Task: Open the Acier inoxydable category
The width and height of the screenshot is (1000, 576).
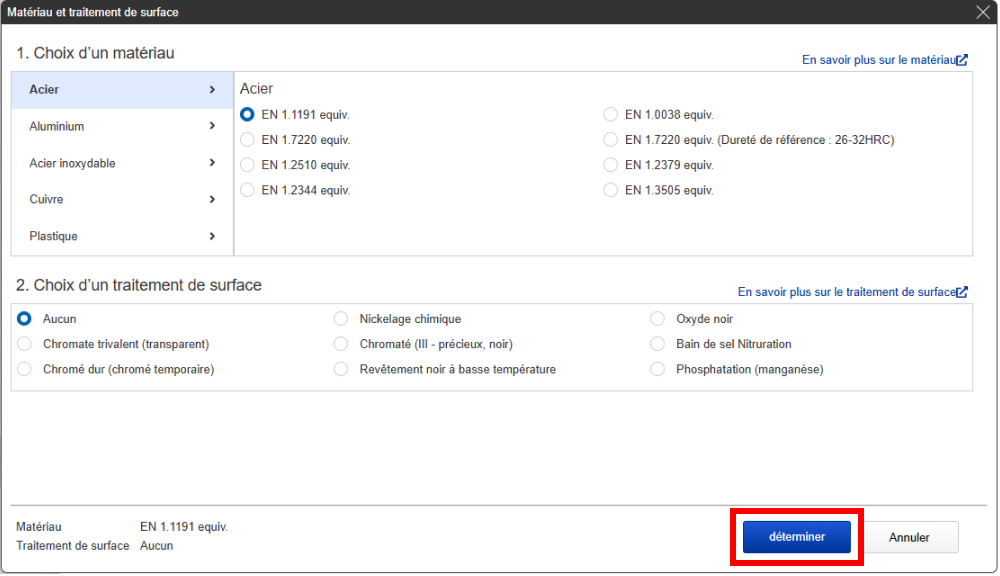Action: pos(122,163)
